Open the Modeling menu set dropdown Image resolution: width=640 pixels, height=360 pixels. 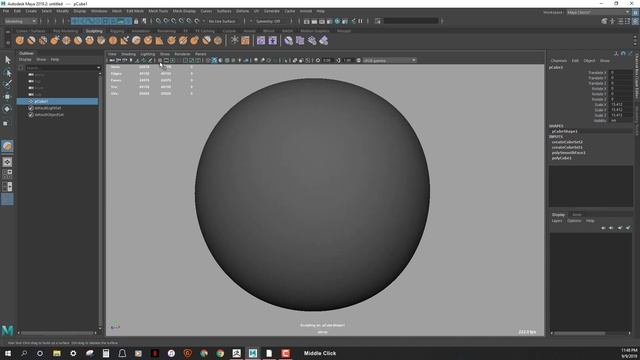pyautogui.click(x=20, y=21)
